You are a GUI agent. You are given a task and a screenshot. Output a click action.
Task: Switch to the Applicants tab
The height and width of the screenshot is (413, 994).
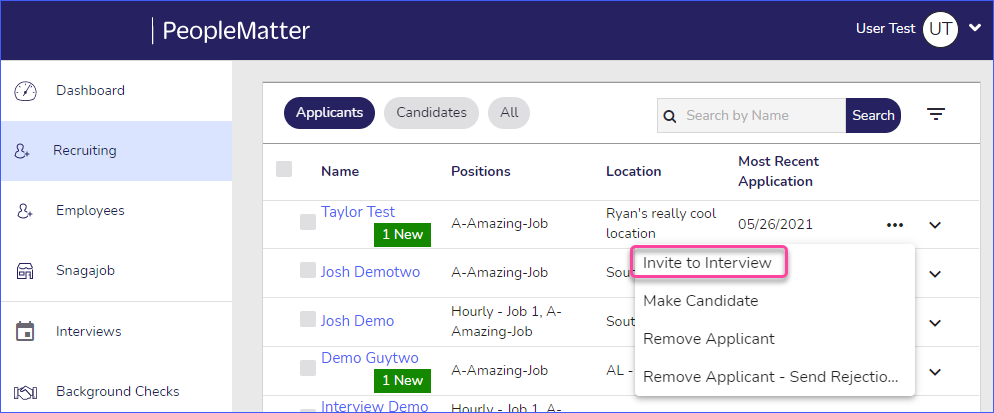(x=330, y=113)
